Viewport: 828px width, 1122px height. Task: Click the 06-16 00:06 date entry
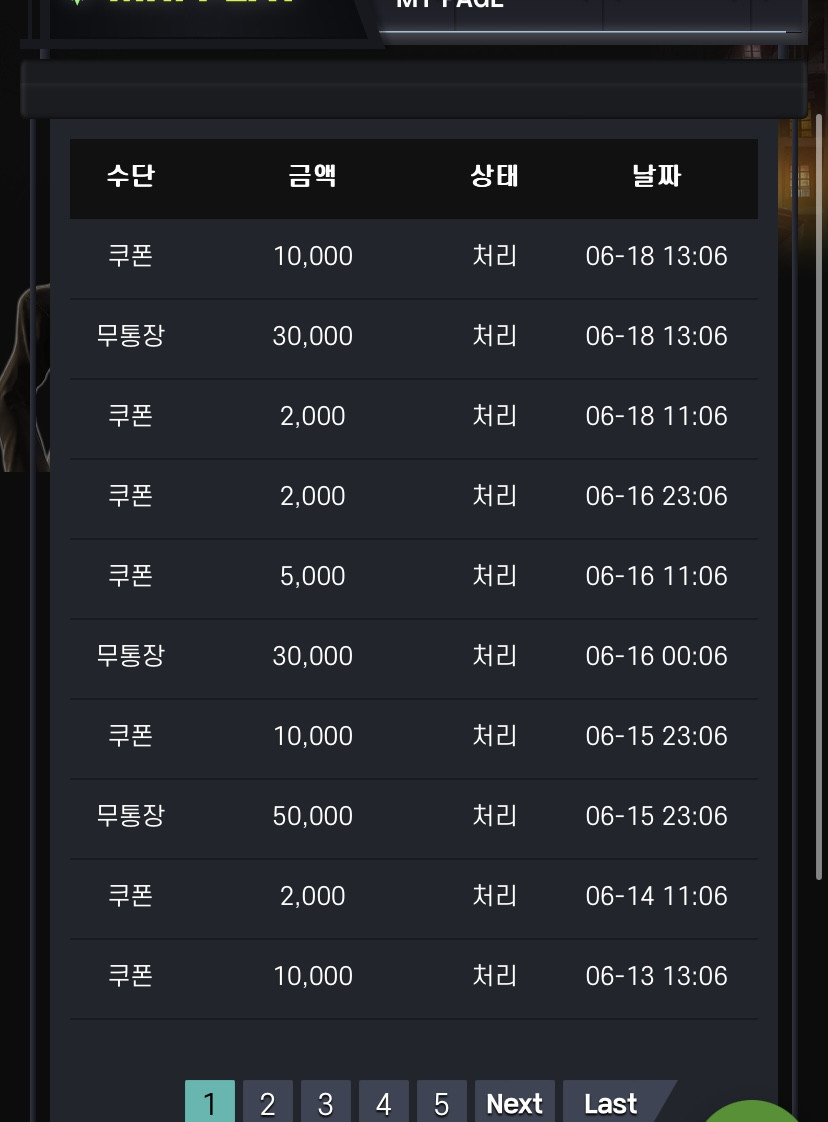[x=656, y=656]
